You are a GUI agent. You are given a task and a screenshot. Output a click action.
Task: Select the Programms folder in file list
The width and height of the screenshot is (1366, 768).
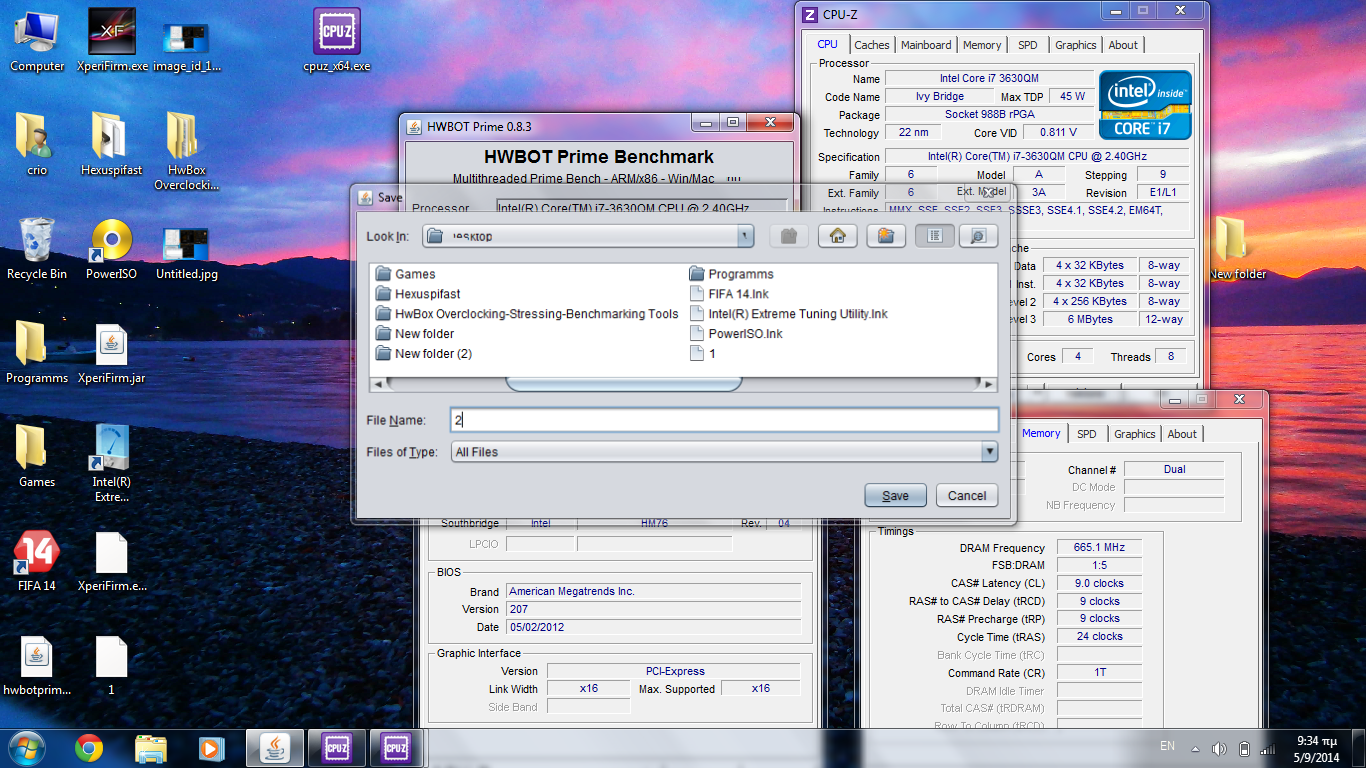(x=731, y=274)
